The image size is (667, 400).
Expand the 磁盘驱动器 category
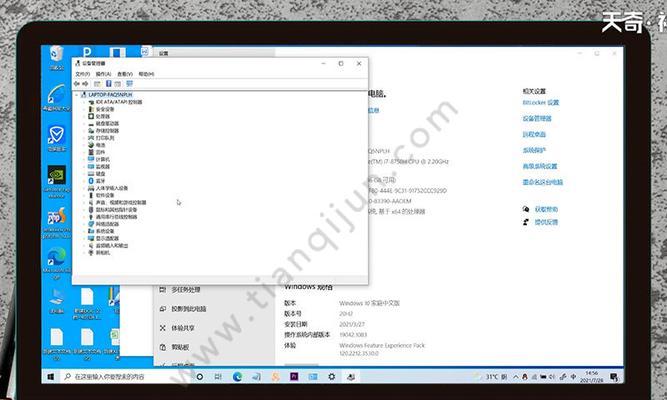tap(84, 123)
